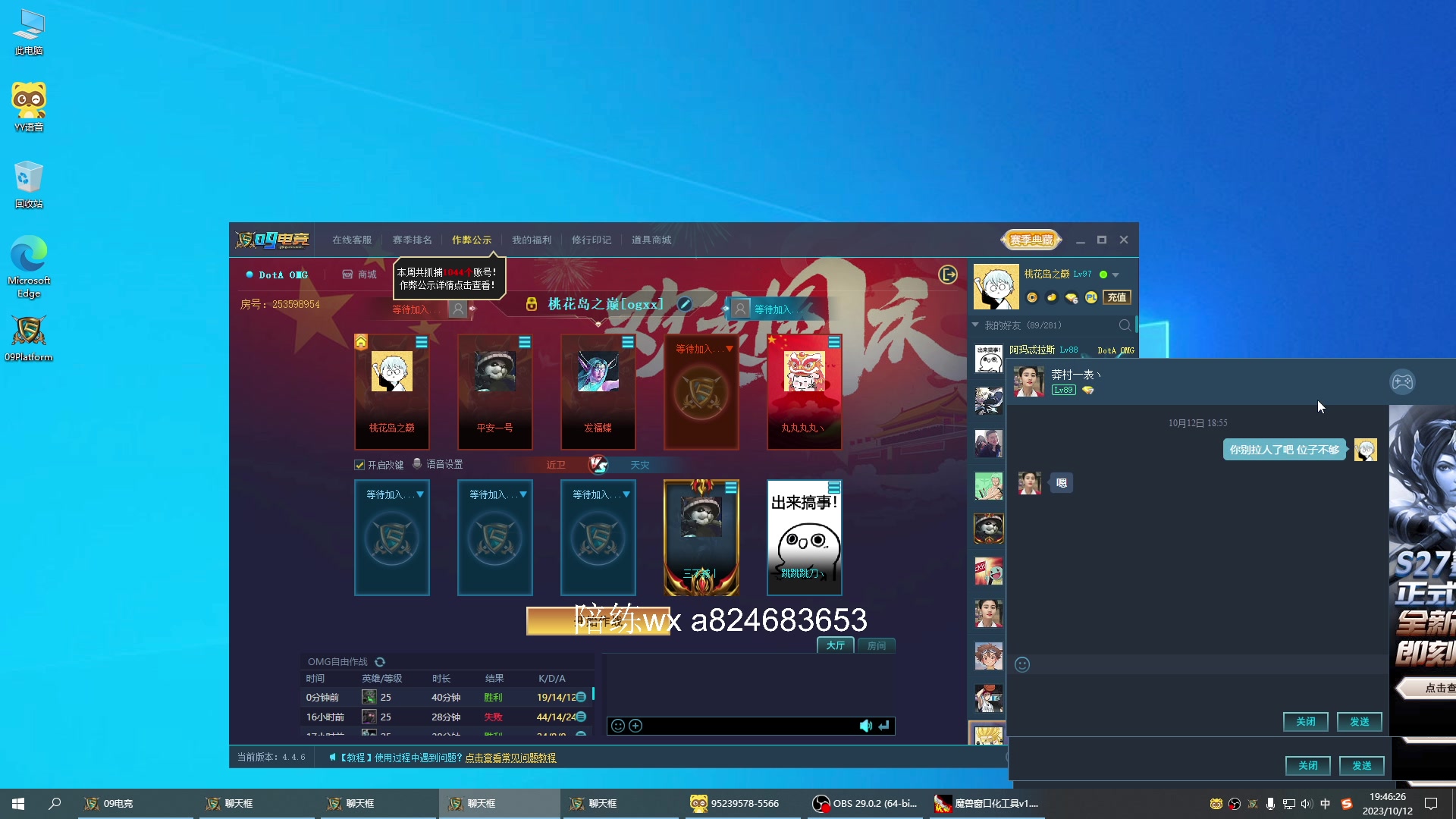Open details of the 19/14/12 match
Viewport: 1456px width, 819px height.
tap(581, 697)
